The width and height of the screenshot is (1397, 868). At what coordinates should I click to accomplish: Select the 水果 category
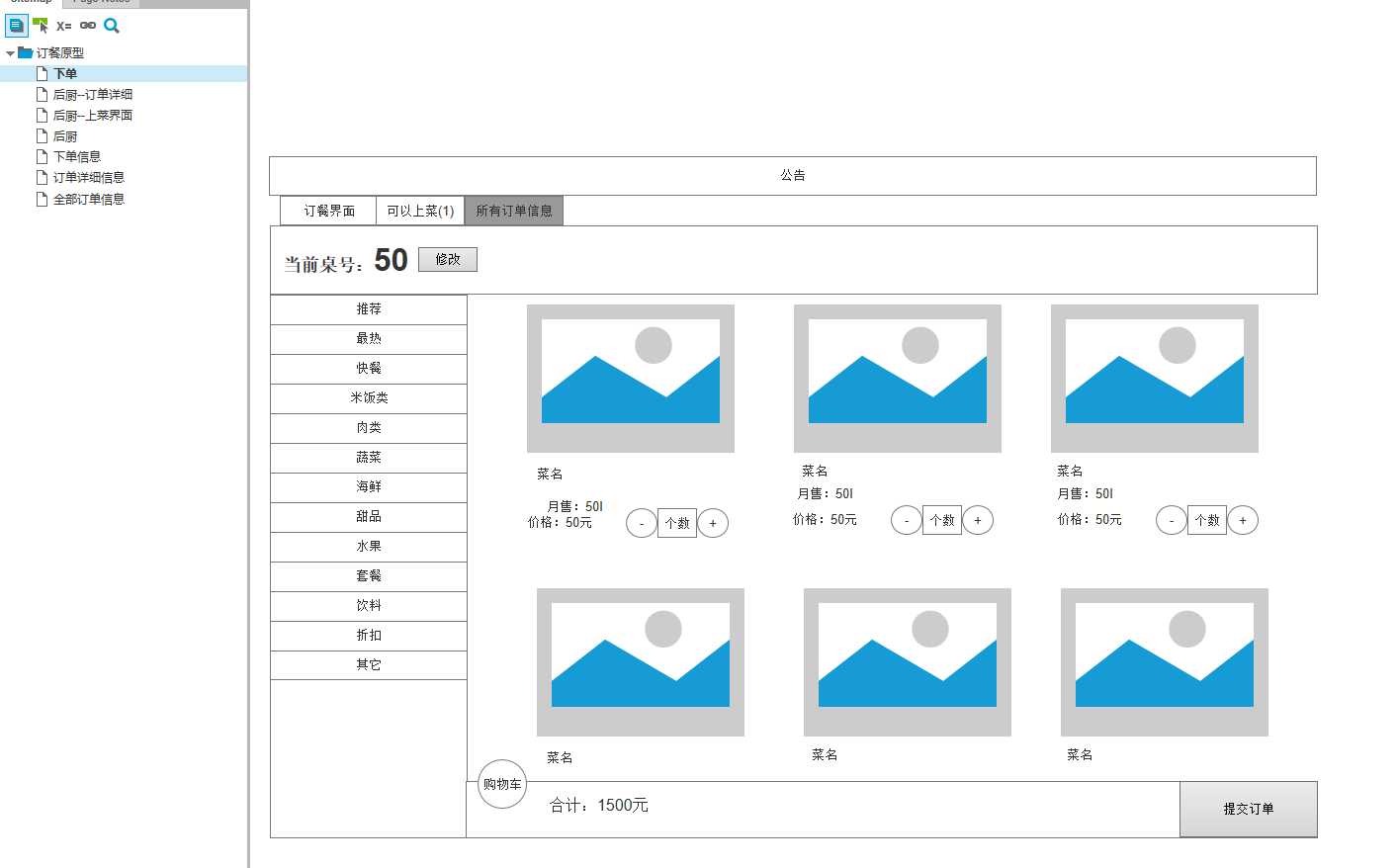tap(369, 547)
